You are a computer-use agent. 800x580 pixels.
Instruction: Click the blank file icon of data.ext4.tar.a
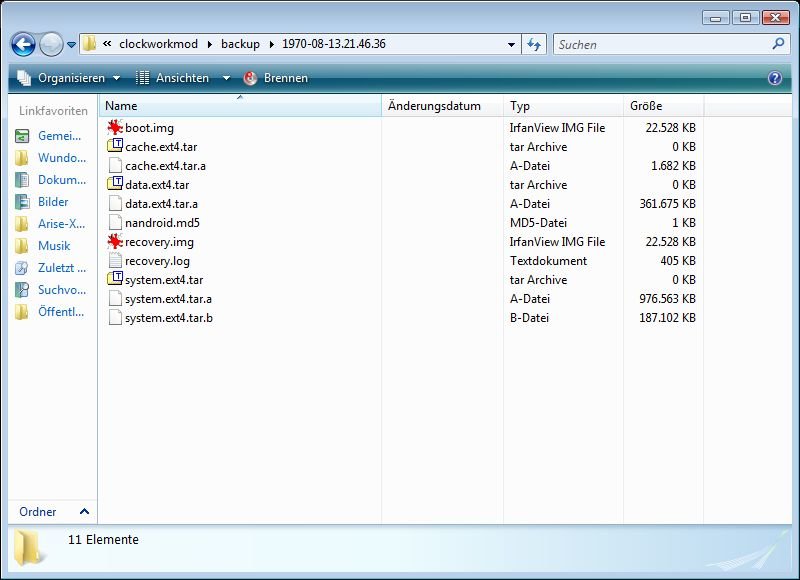click(115, 203)
